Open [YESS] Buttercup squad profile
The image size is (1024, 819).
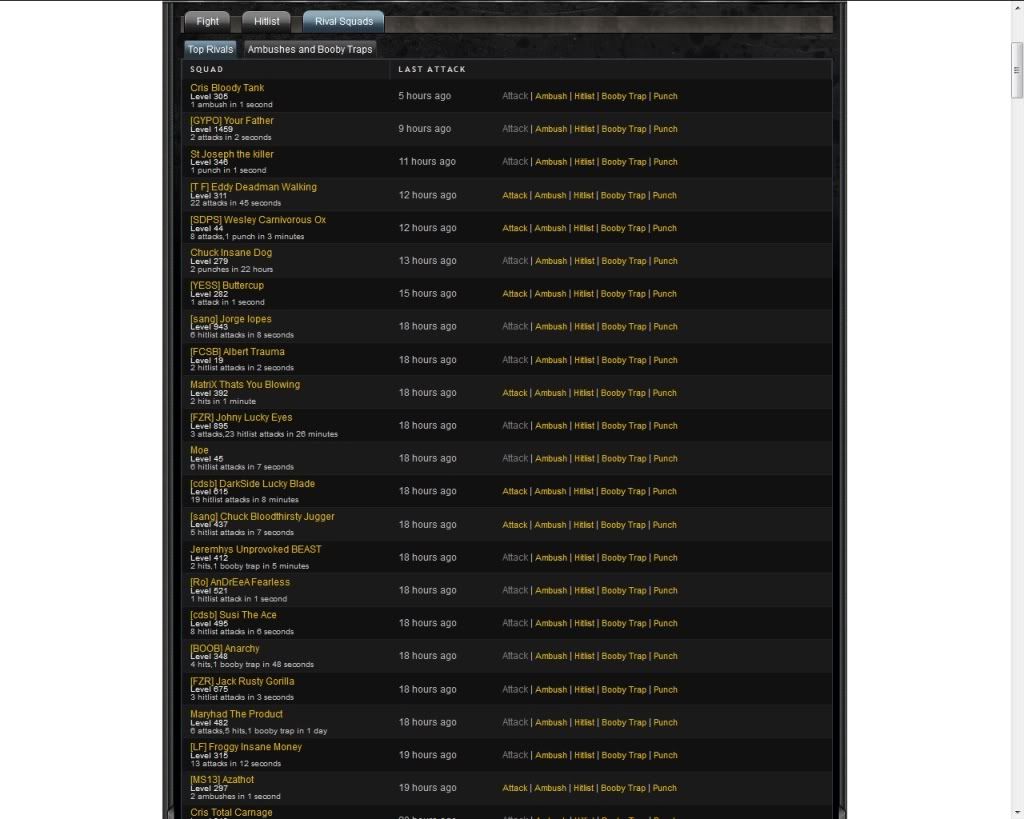(x=227, y=285)
